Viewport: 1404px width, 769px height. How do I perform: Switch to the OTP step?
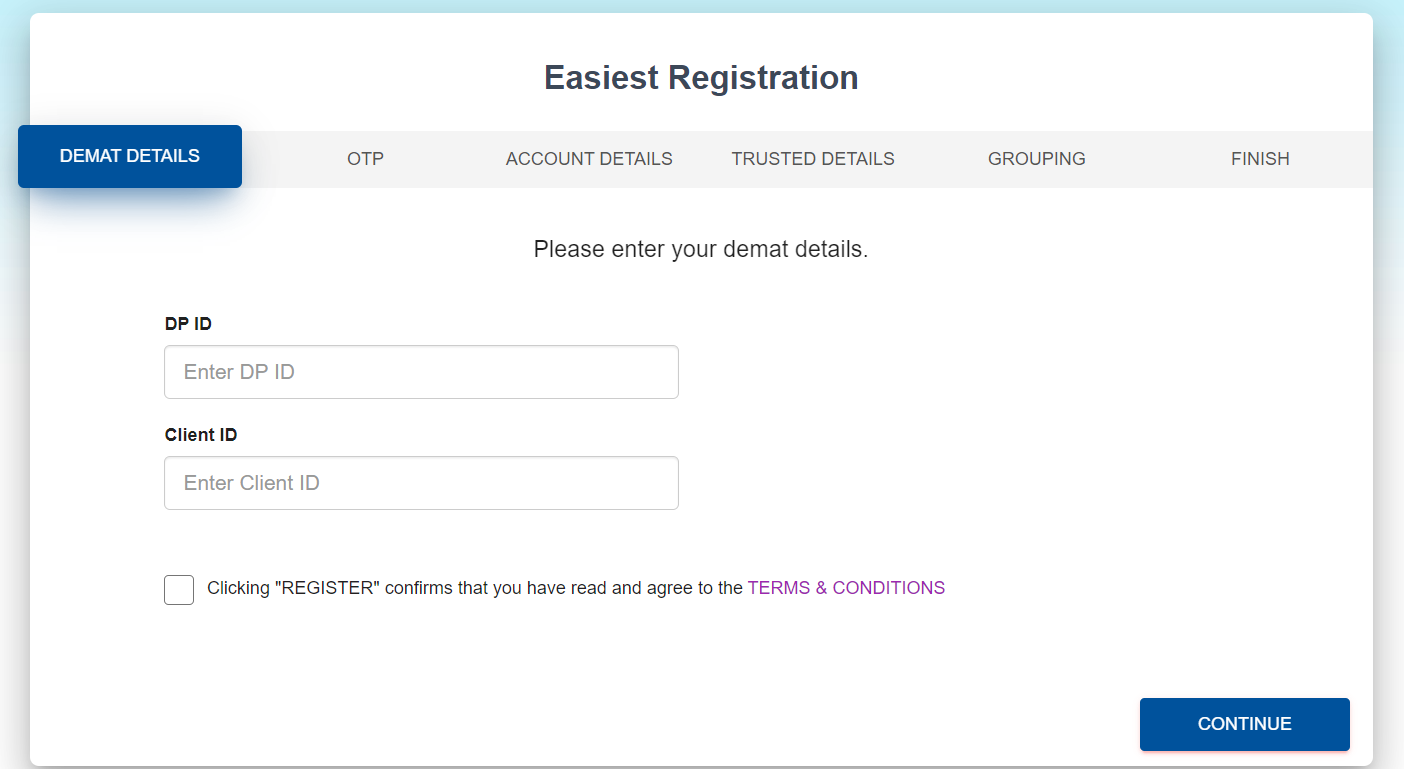[365, 159]
